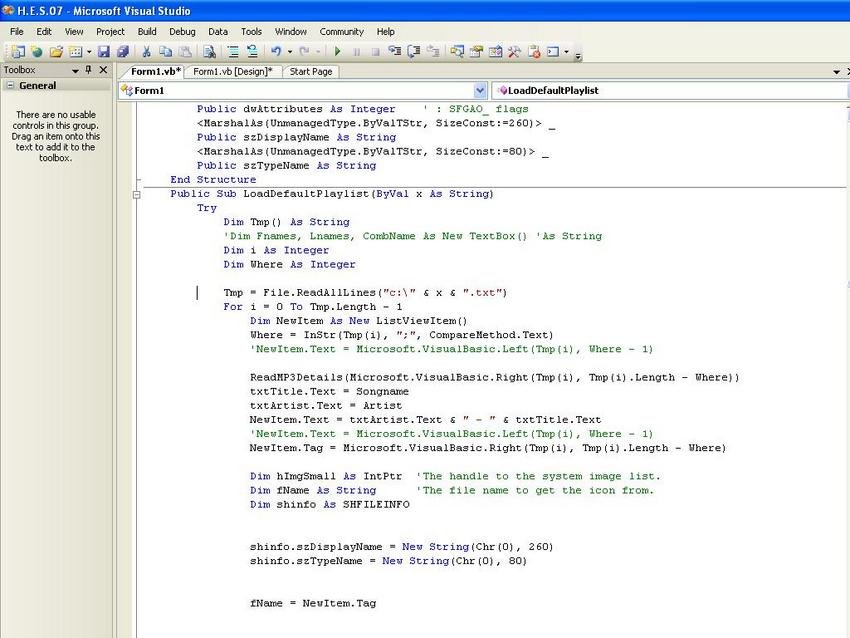Click the grayed Redo arrow icon
The width and height of the screenshot is (850, 638).
304,52
